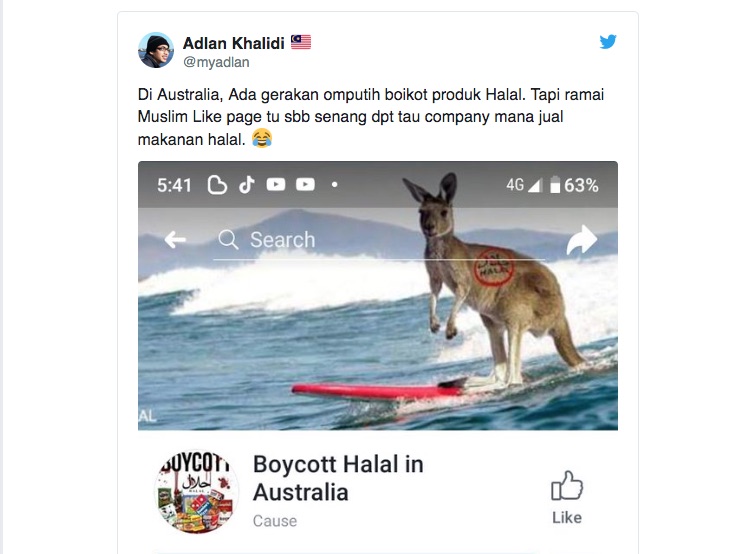Tap the 63% battery indicator
This screenshot has height=554, width=739.
coord(574,185)
